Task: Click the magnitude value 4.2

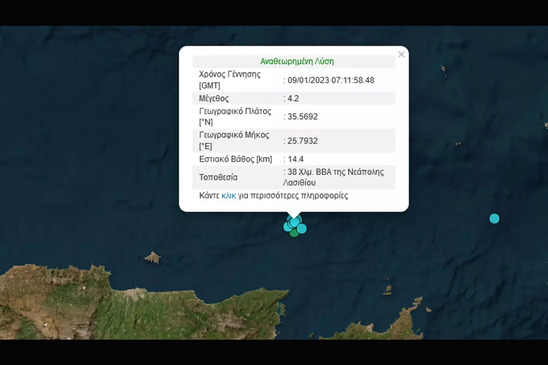Action: pyautogui.click(x=293, y=98)
